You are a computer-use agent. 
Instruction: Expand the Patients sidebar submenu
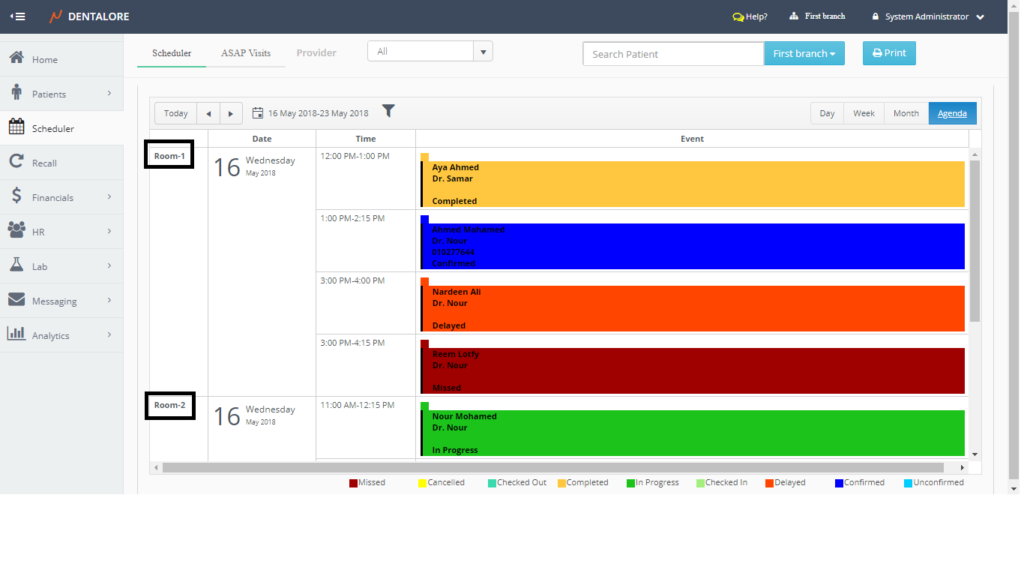pyautogui.click(x=109, y=94)
